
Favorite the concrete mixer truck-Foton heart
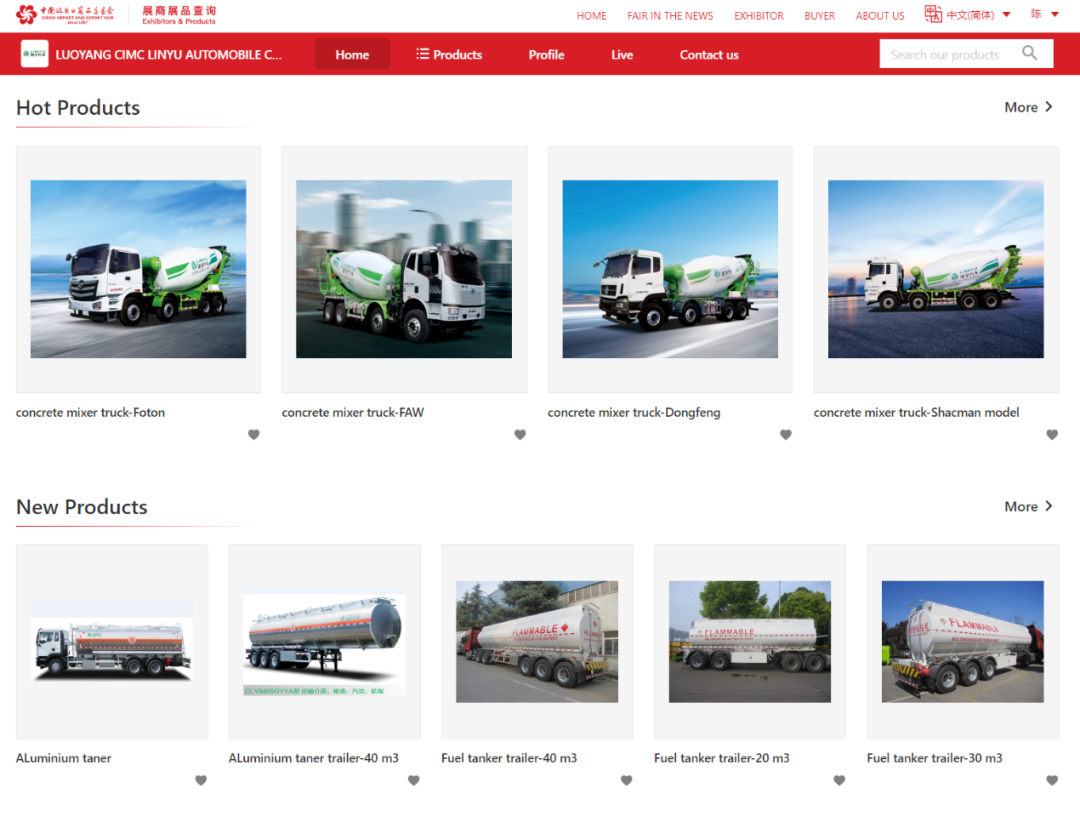click(254, 434)
